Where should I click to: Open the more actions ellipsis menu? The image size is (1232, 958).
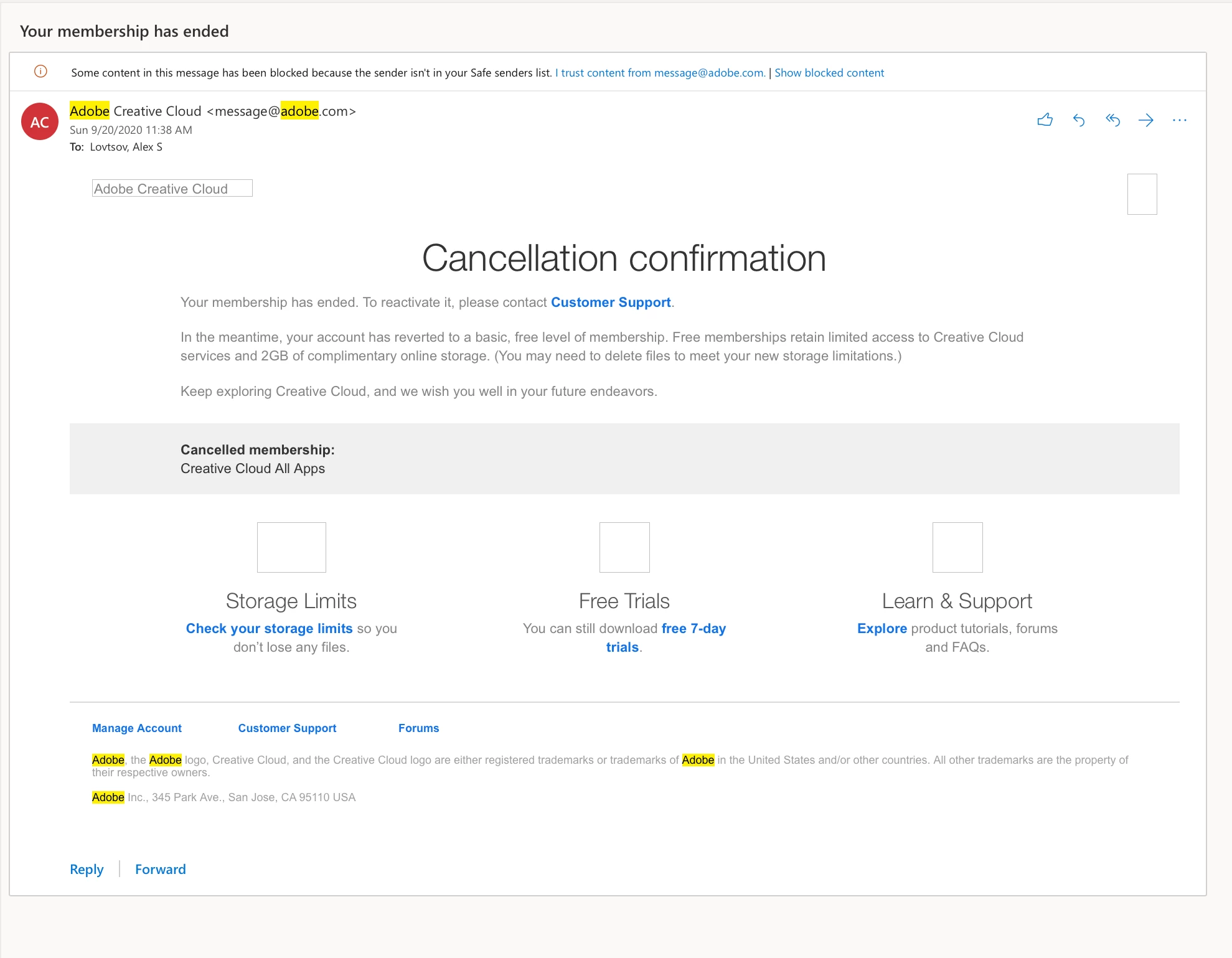point(1179,120)
